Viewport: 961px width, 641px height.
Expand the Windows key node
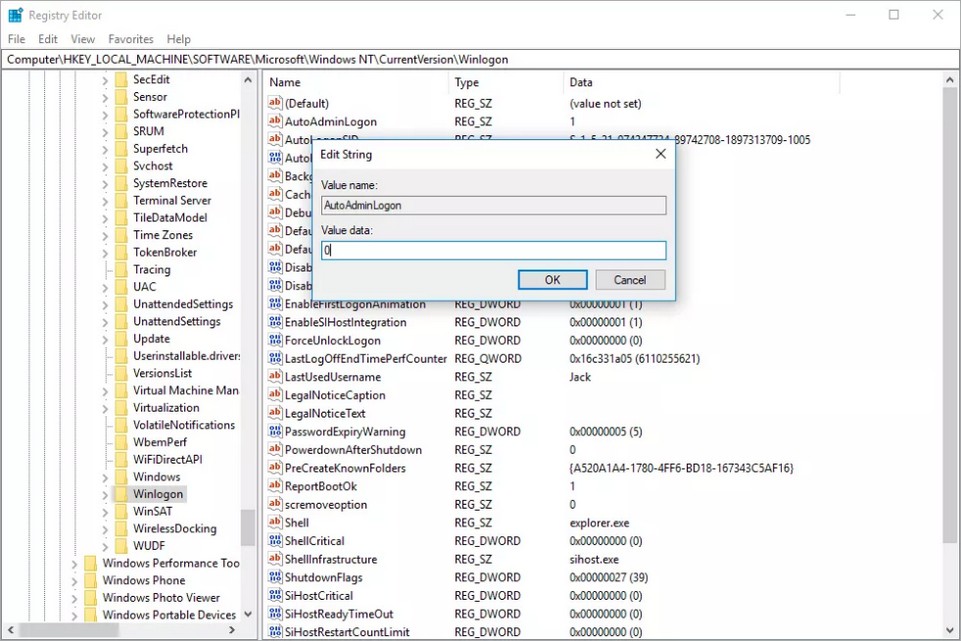105,477
